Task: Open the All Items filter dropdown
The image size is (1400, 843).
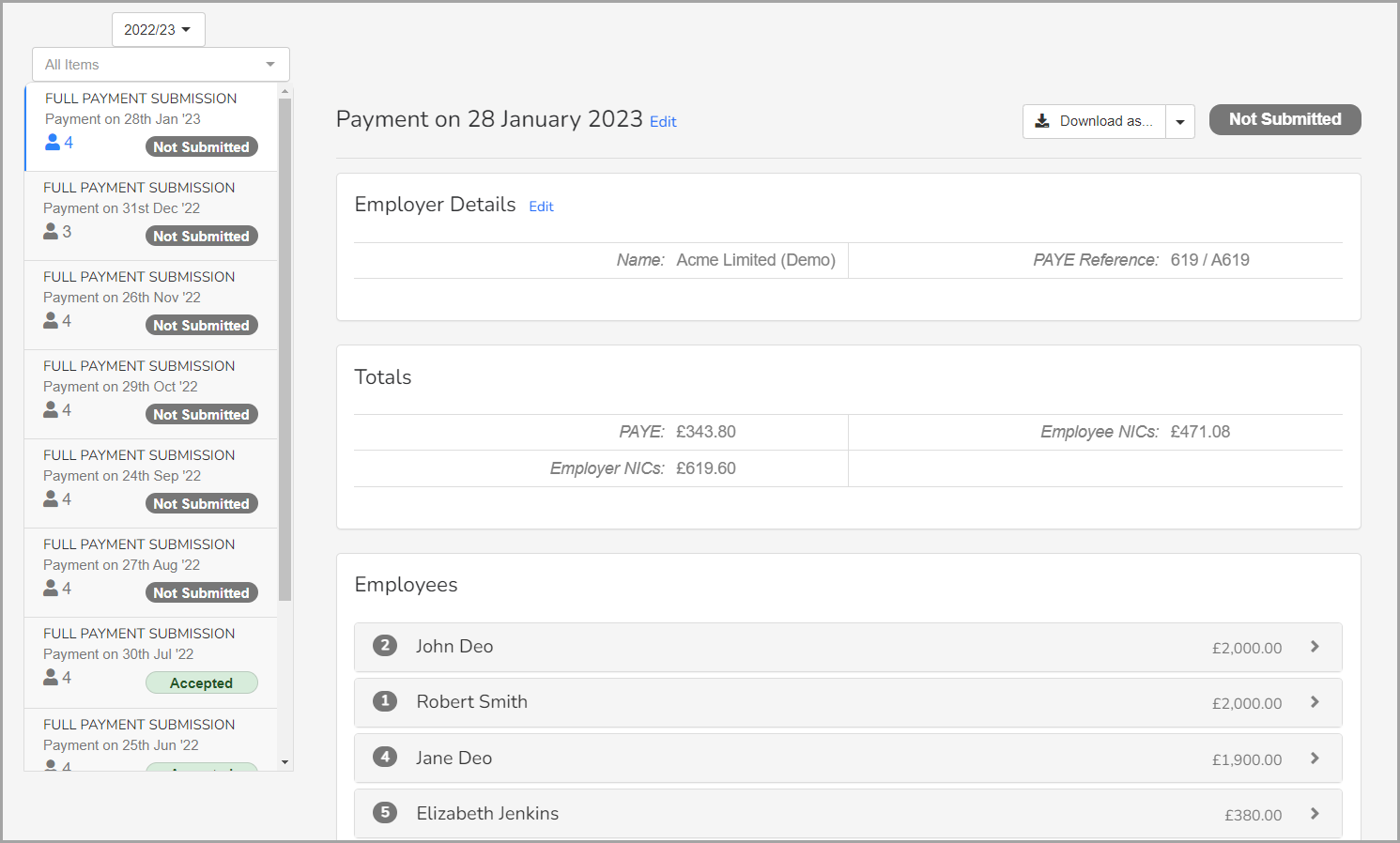Action: click(161, 65)
